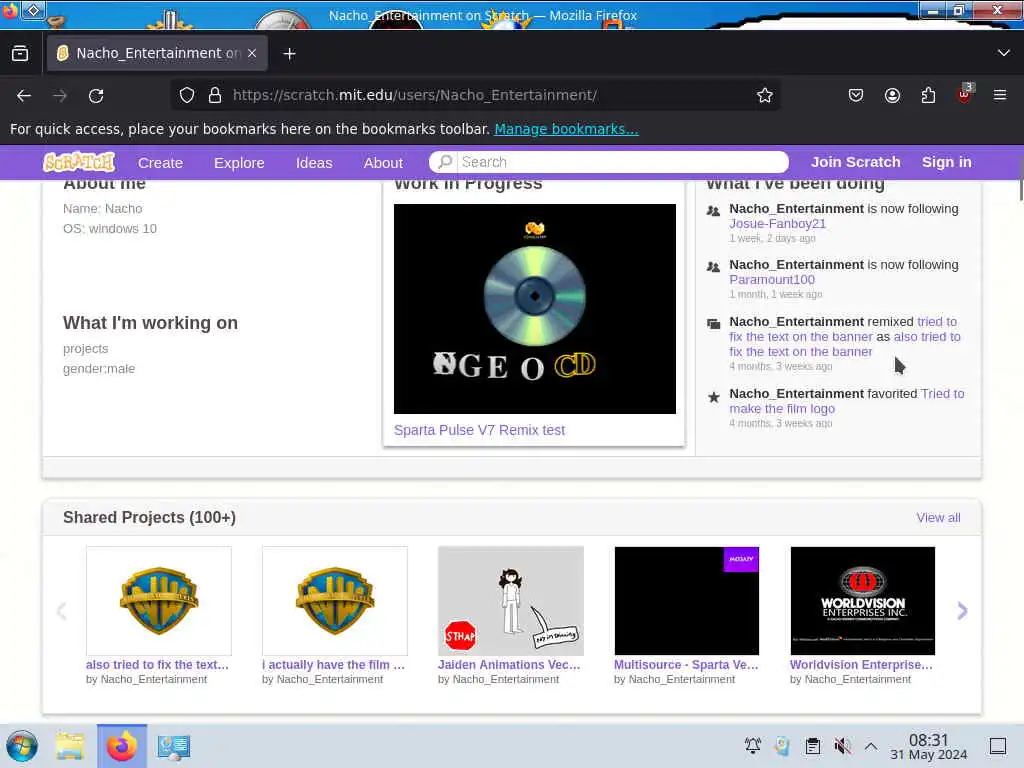Viewport: 1024px width, 768px height.
Task: Open the extensions puzzle icon
Action: click(x=928, y=95)
